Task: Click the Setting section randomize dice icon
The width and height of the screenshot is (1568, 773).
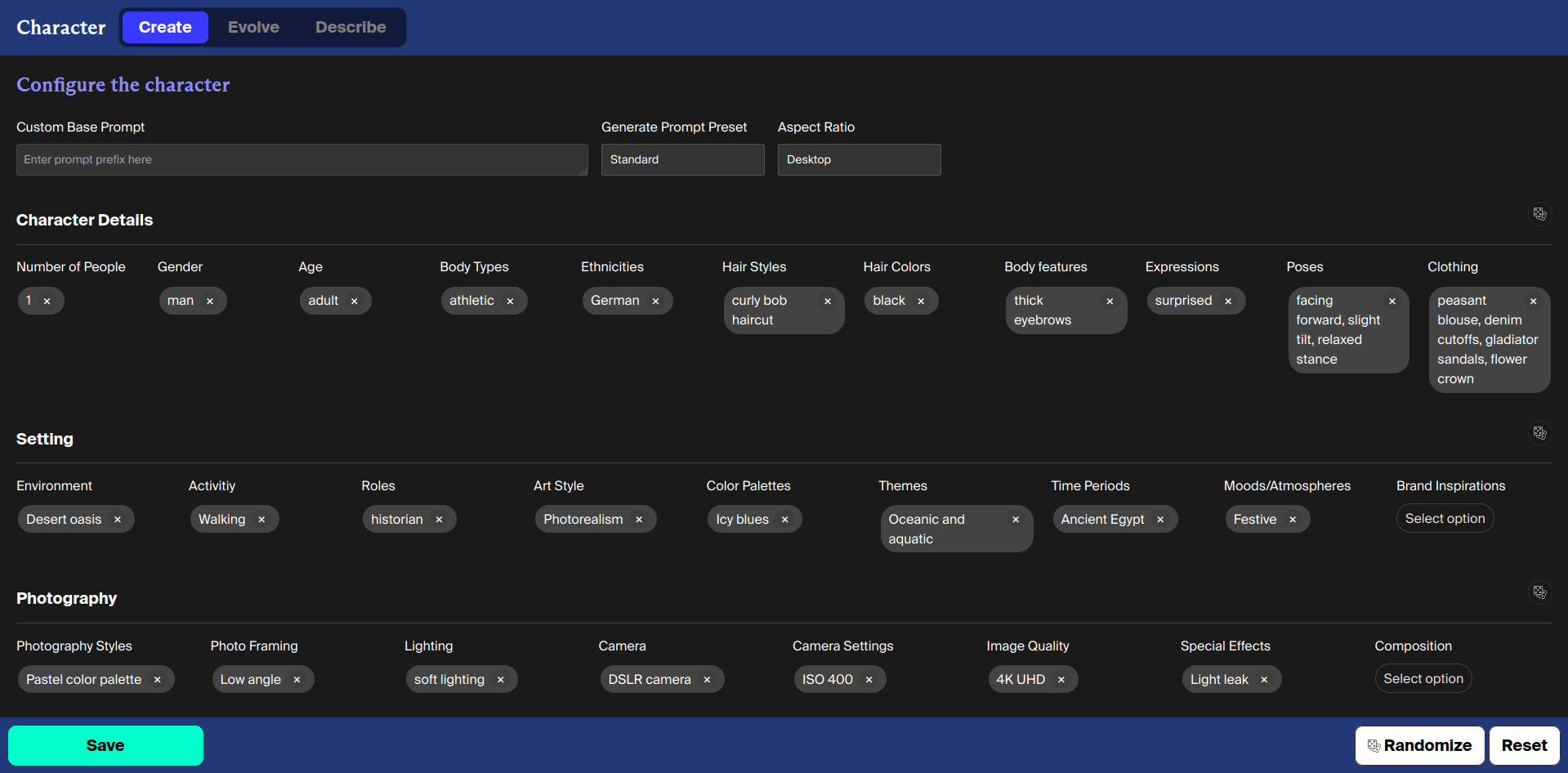Action: pyautogui.click(x=1539, y=433)
